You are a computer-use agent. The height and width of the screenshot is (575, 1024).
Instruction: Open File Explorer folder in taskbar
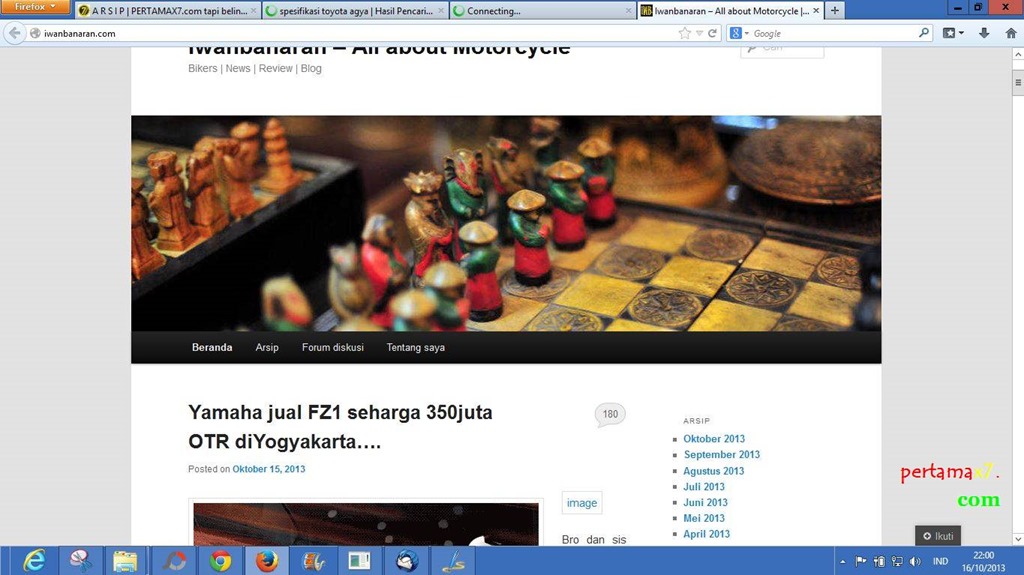(x=126, y=560)
